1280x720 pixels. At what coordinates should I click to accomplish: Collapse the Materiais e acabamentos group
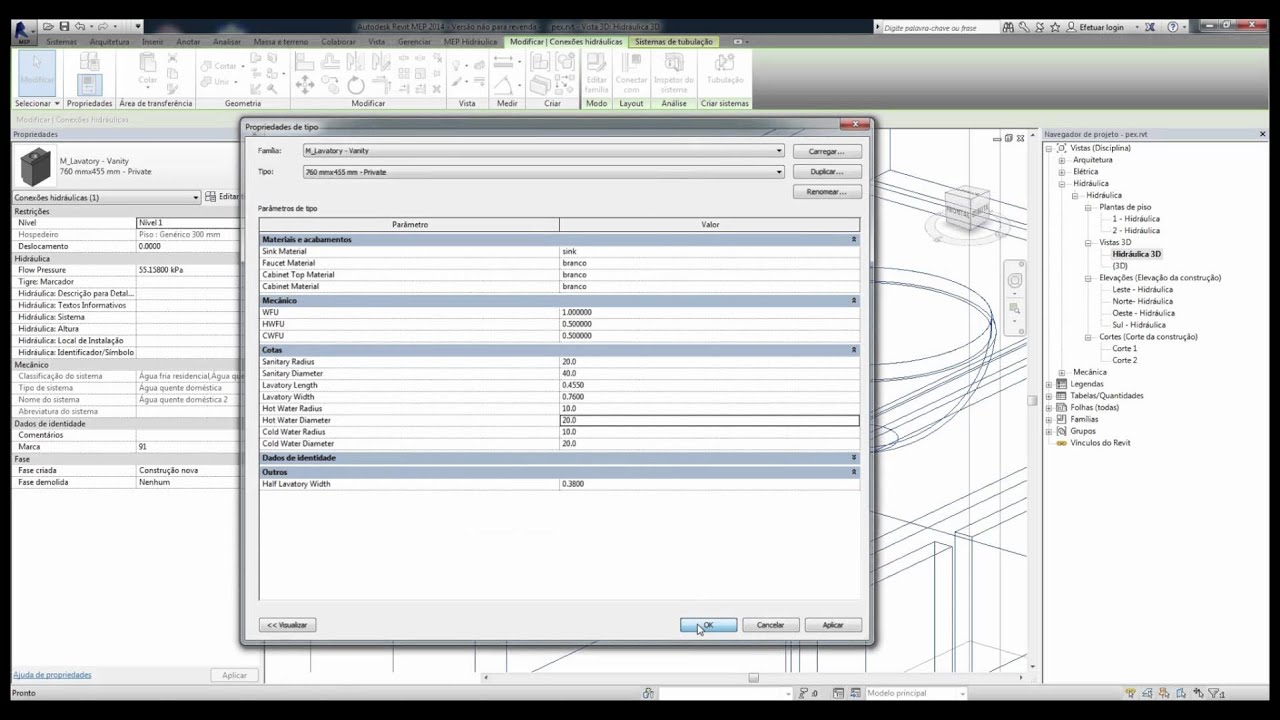(853, 240)
